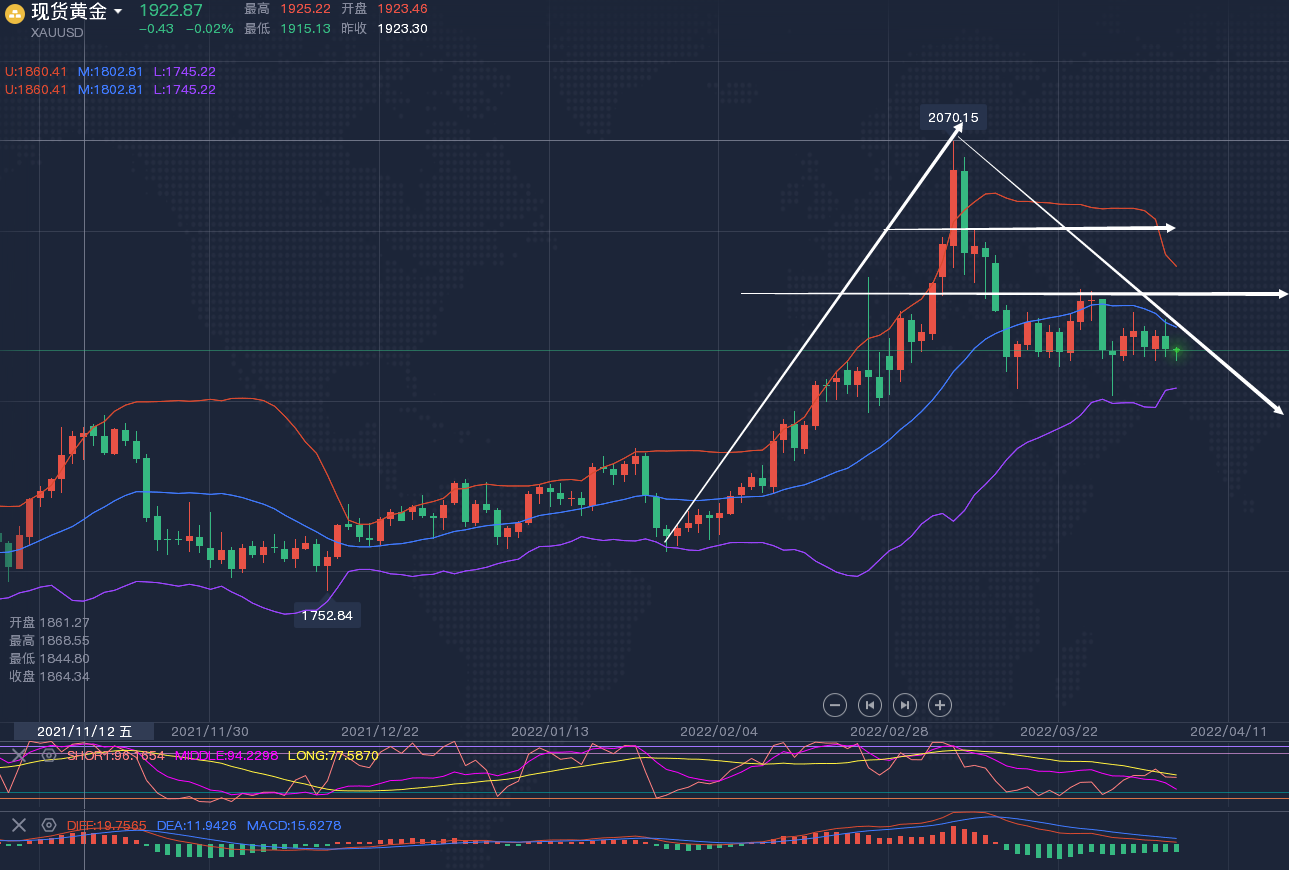This screenshot has width=1289, height=870.
Task: Select the 2021/11/12 date marker on timeline
Action: coord(84,731)
